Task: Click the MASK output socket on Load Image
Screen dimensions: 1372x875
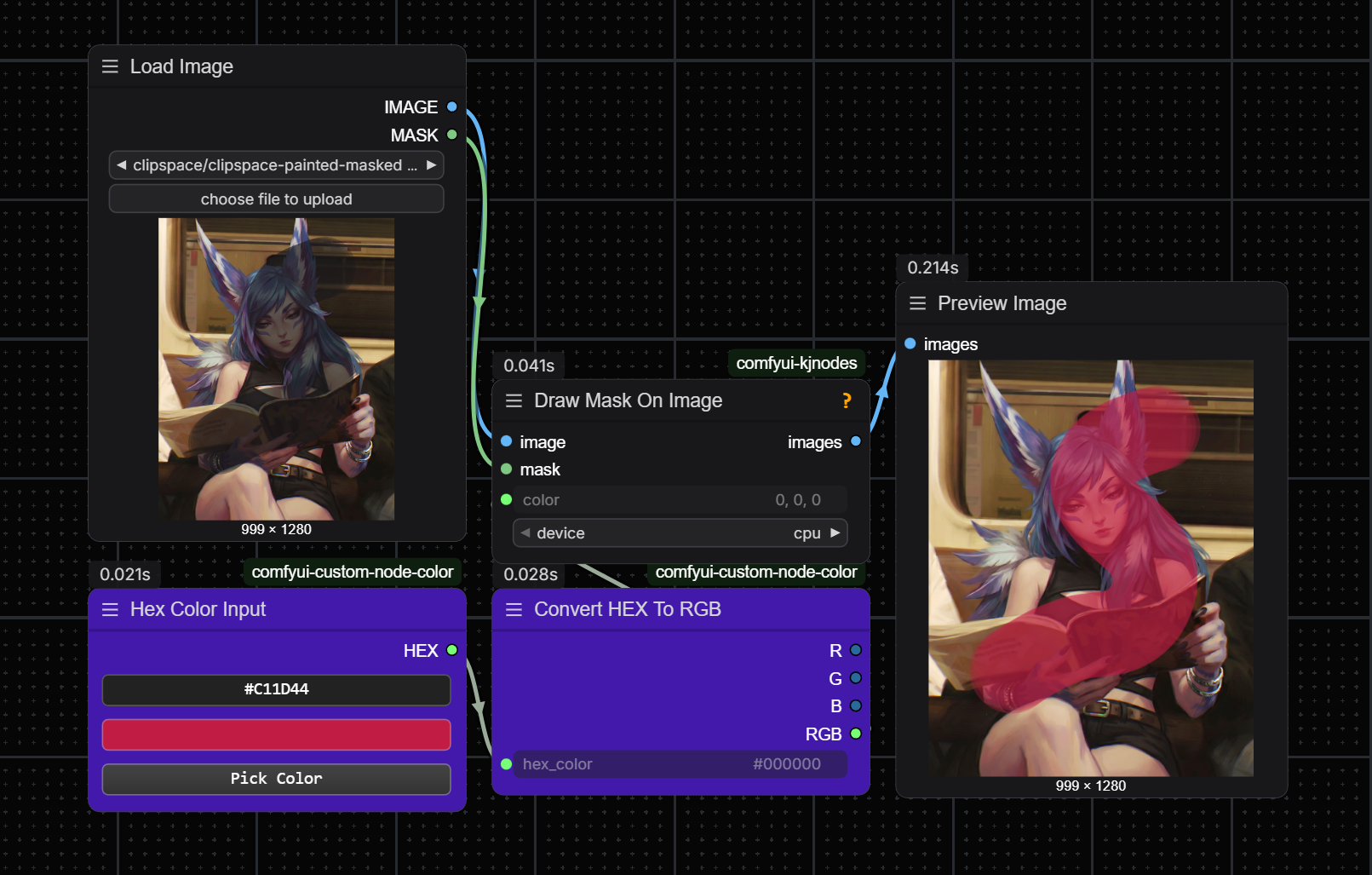Action: tap(452, 135)
